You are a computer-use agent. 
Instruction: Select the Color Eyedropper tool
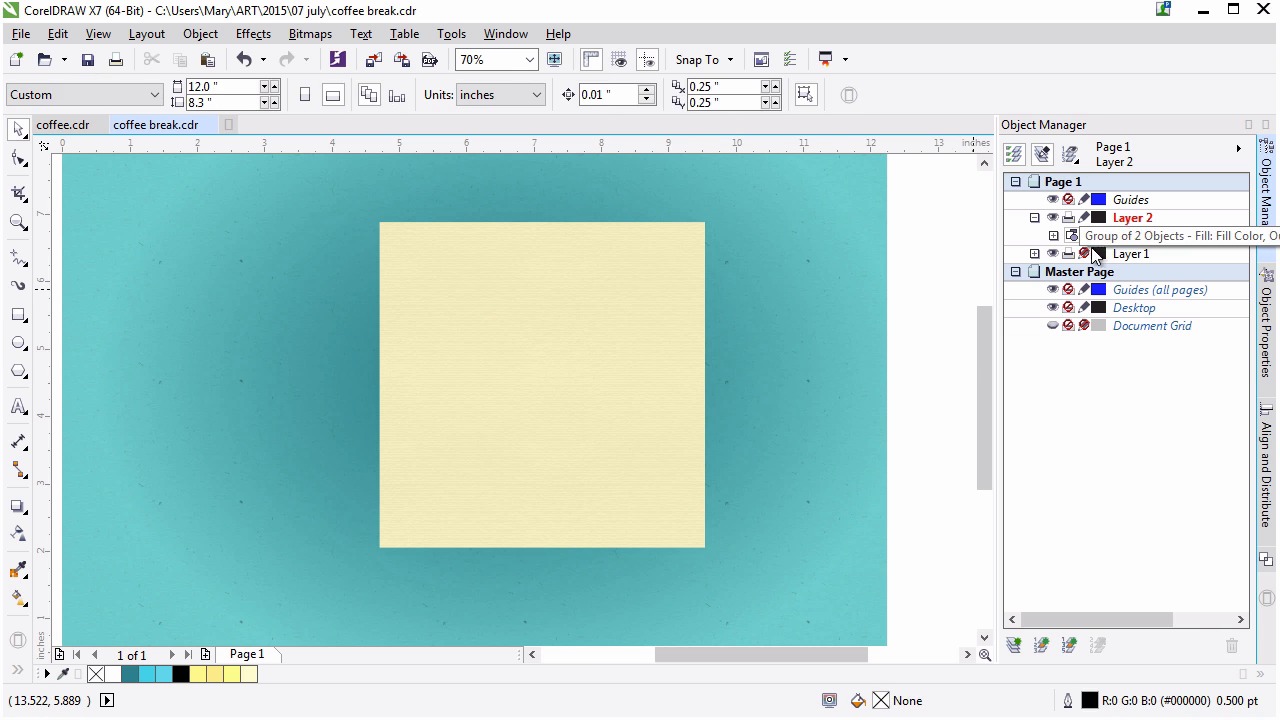[18, 570]
